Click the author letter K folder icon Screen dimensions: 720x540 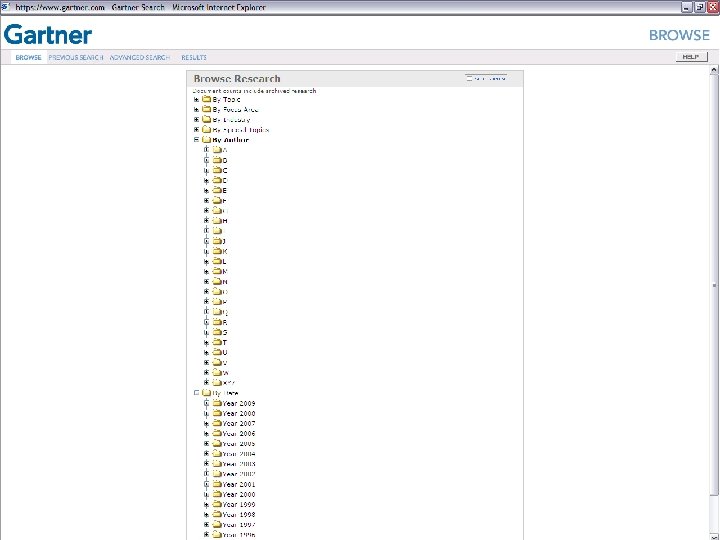click(x=217, y=251)
